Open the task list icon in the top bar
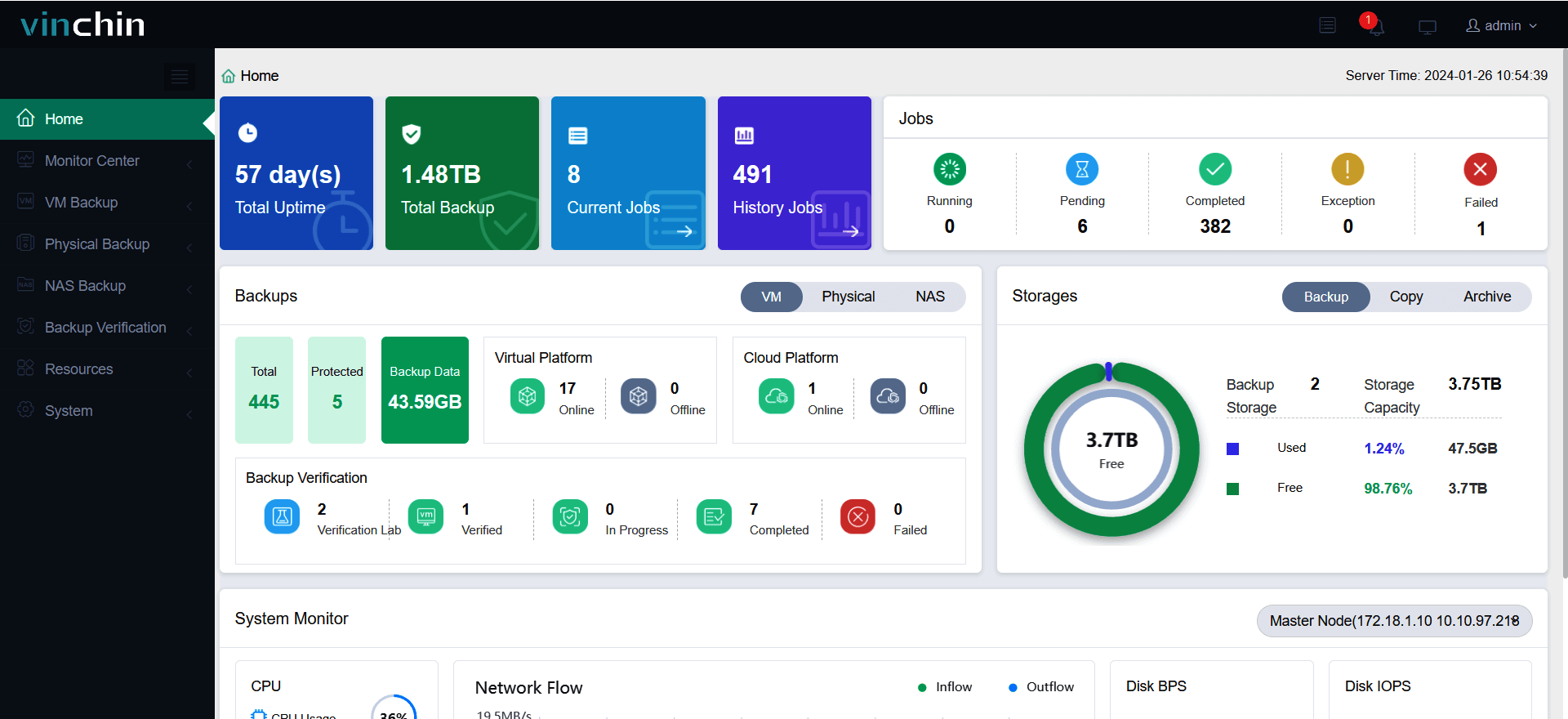Image resolution: width=1568 pixels, height=719 pixels. pyautogui.click(x=1328, y=25)
